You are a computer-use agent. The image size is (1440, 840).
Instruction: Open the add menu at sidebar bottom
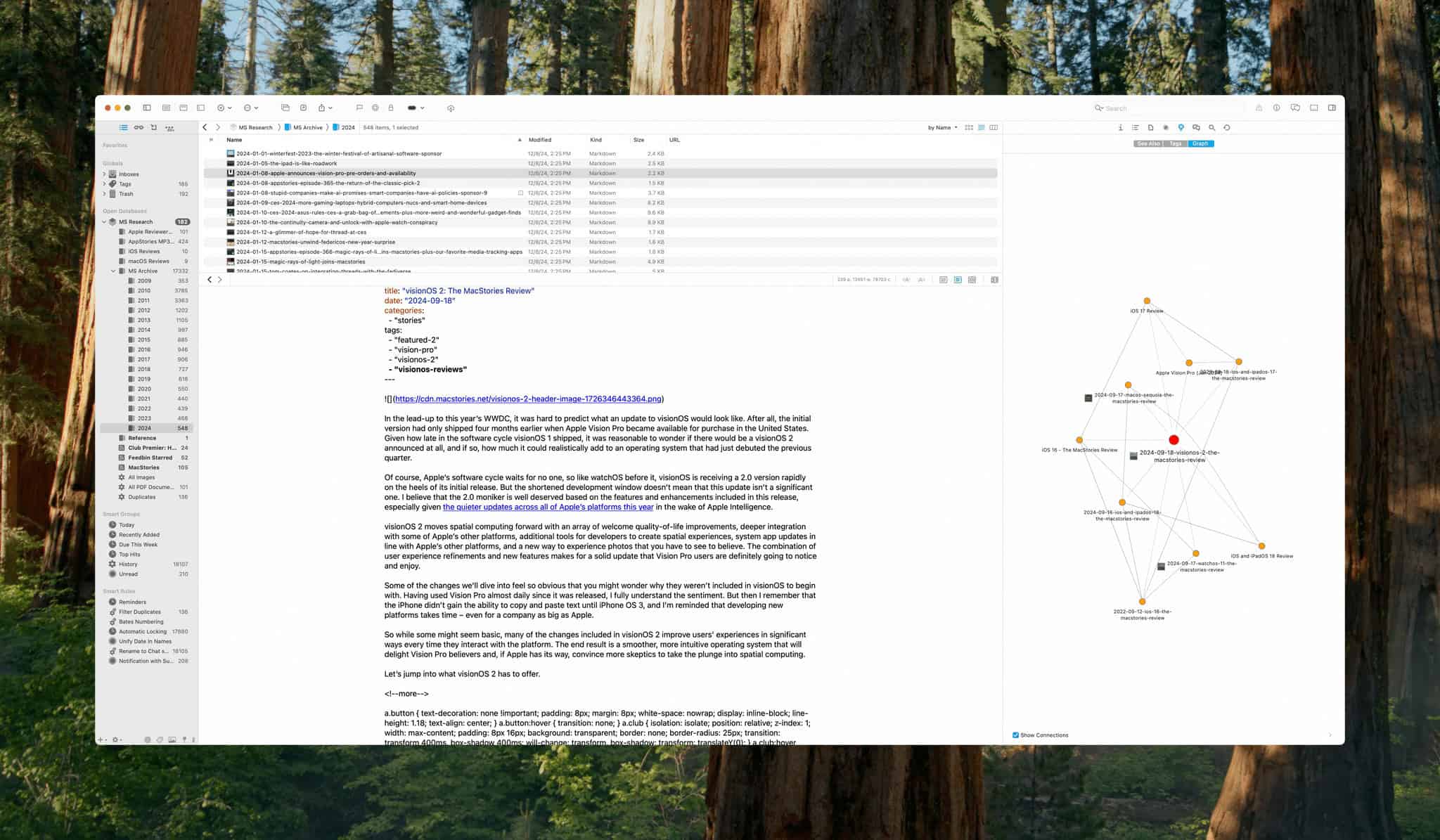[x=103, y=739]
